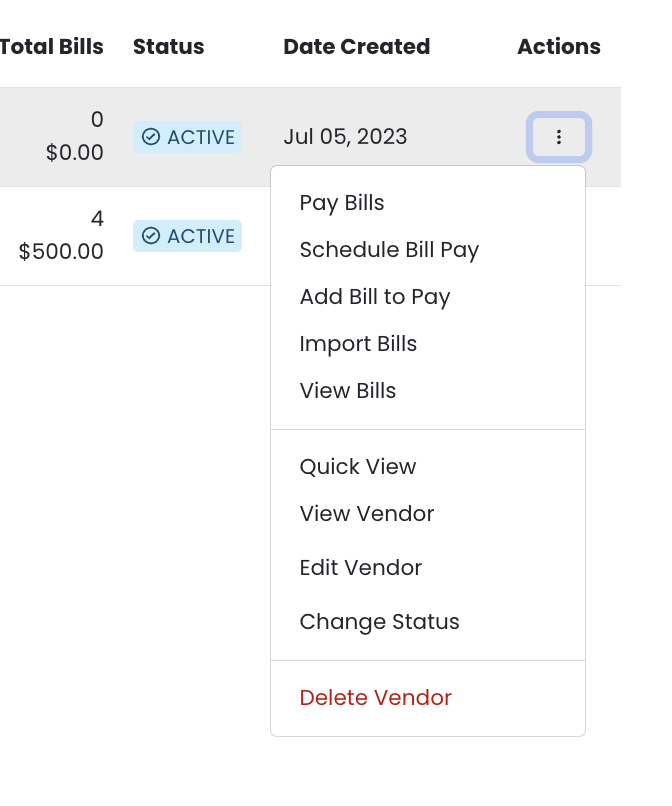Click the Actions column header
The image size is (672, 806).
(559, 47)
